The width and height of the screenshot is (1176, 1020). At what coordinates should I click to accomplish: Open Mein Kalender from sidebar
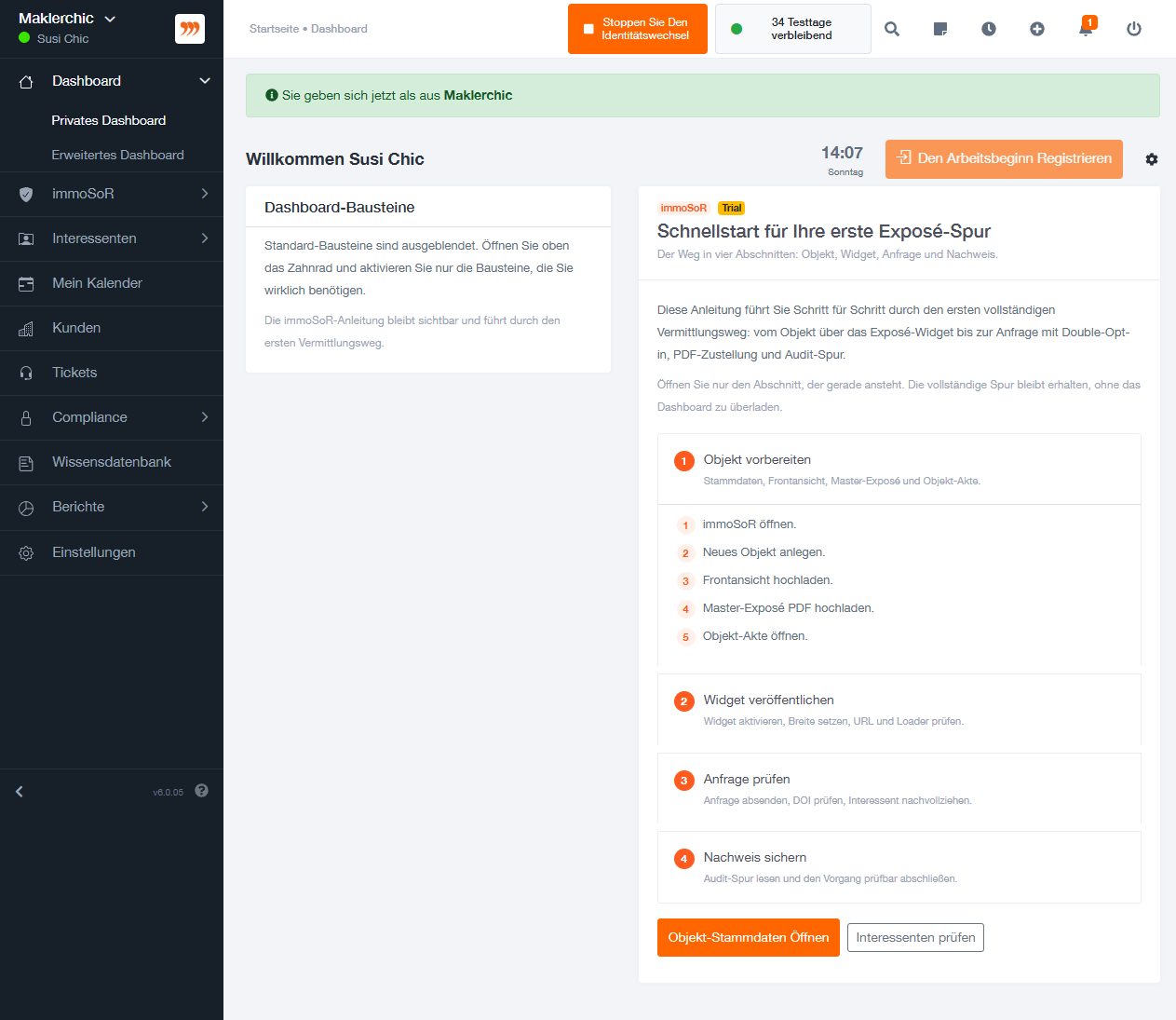coord(112,283)
